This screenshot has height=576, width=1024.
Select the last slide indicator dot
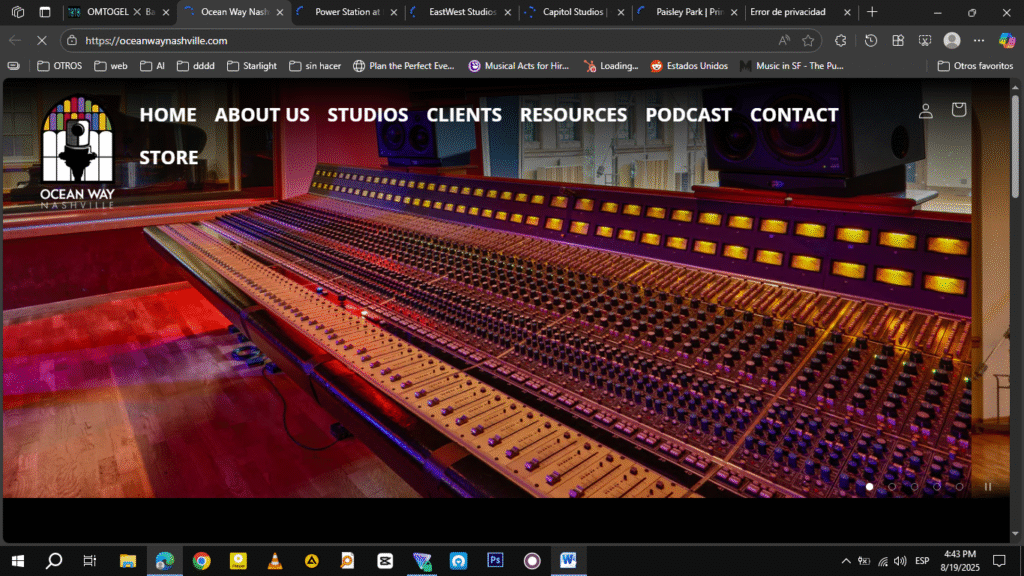click(x=959, y=487)
